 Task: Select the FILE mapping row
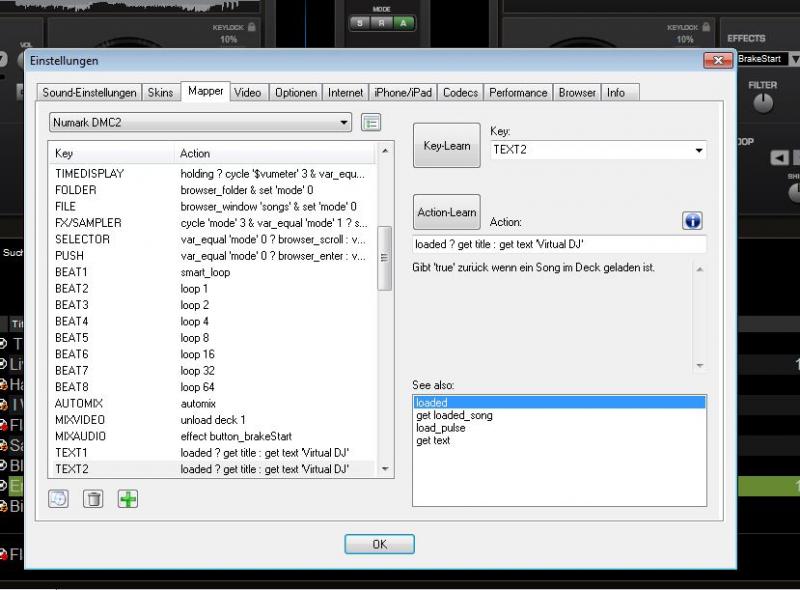click(x=212, y=206)
